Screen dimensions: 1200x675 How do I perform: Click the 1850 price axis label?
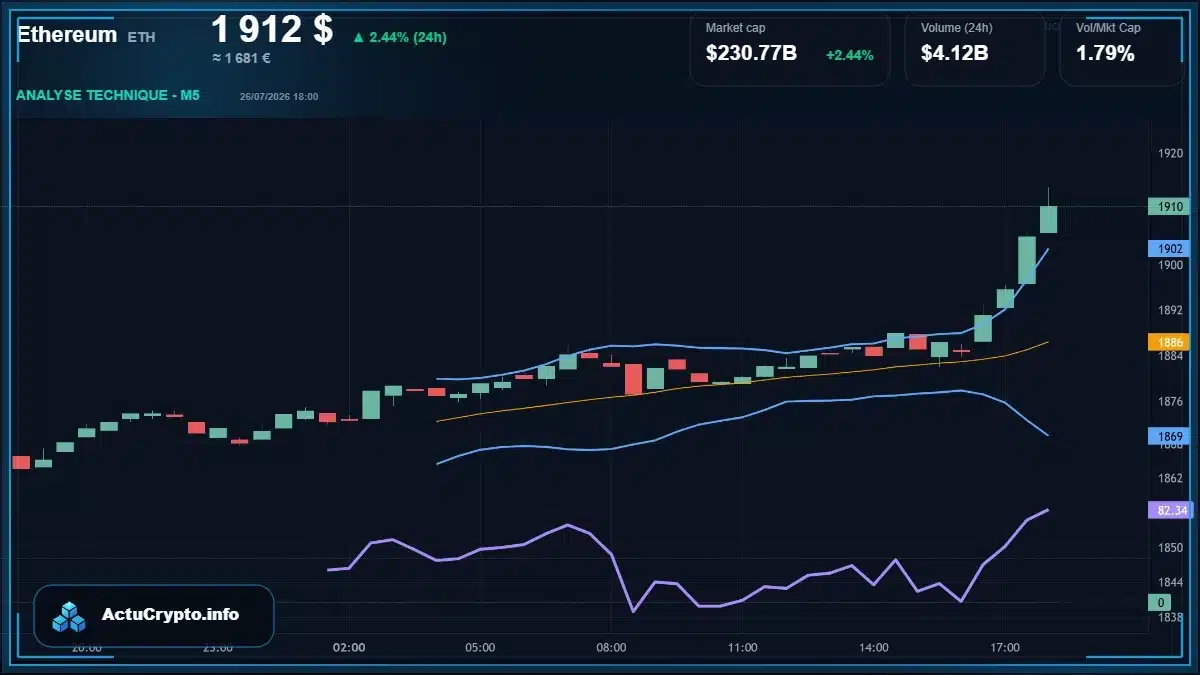tap(1170, 548)
